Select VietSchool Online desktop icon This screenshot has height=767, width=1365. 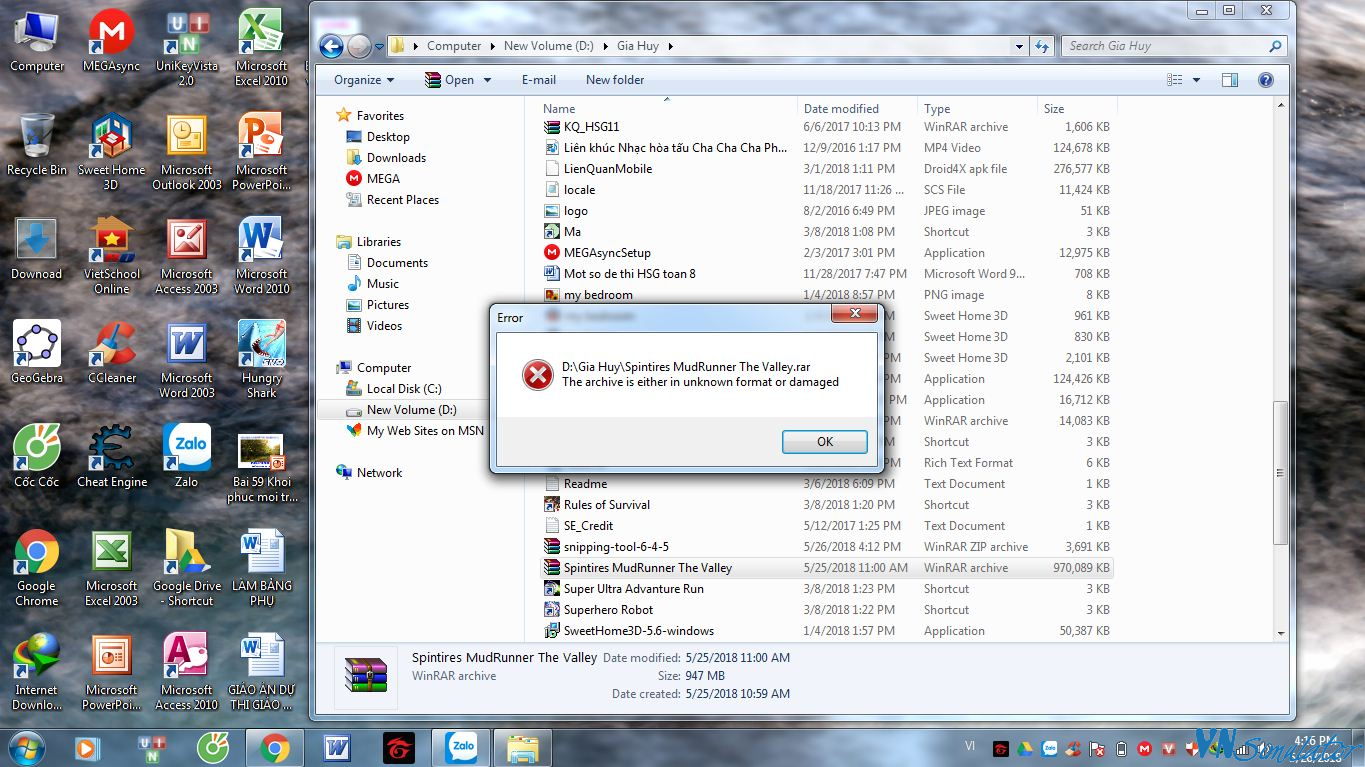click(x=112, y=257)
